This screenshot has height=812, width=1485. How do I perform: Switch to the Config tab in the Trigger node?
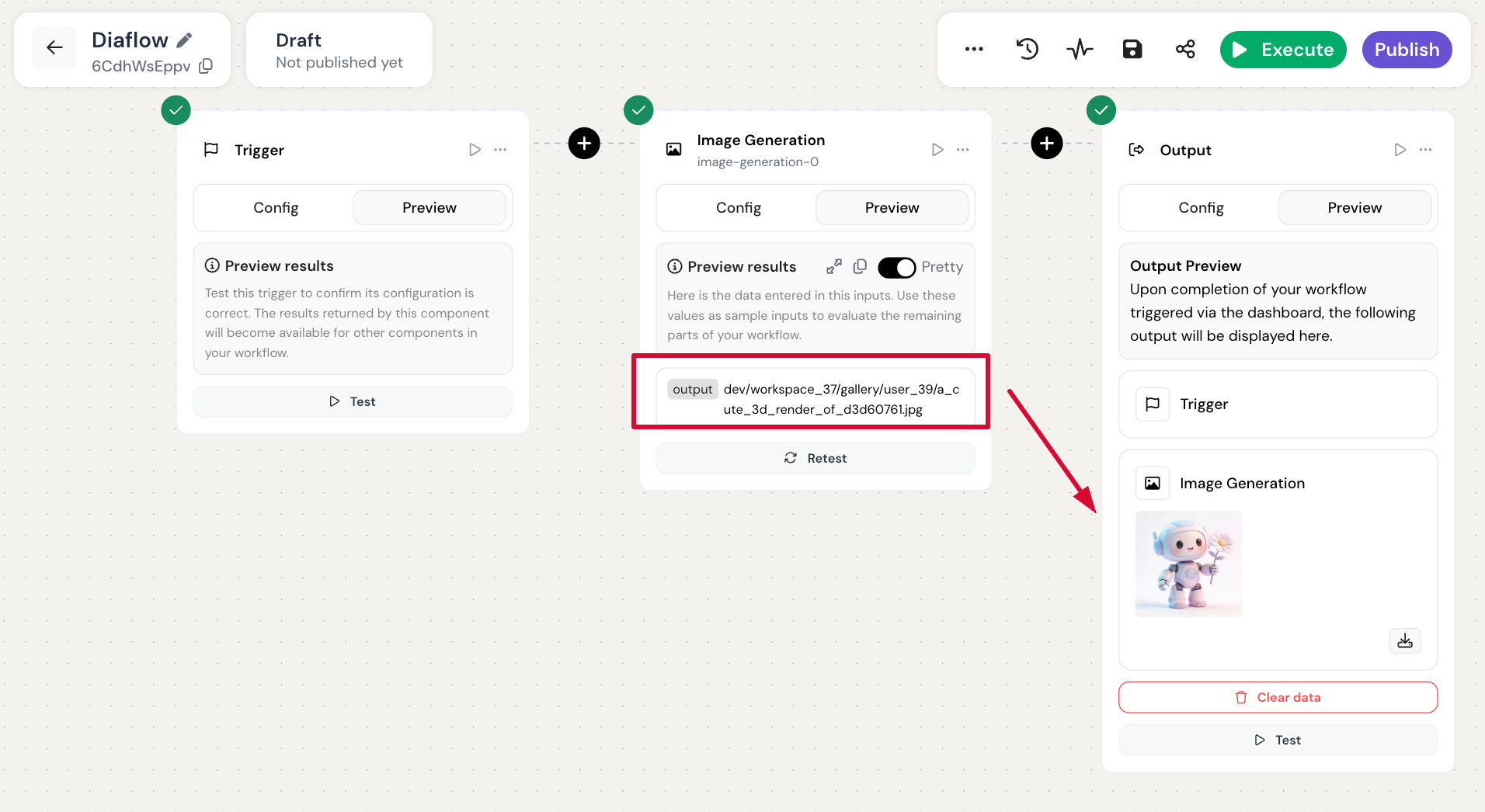point(276,208)
